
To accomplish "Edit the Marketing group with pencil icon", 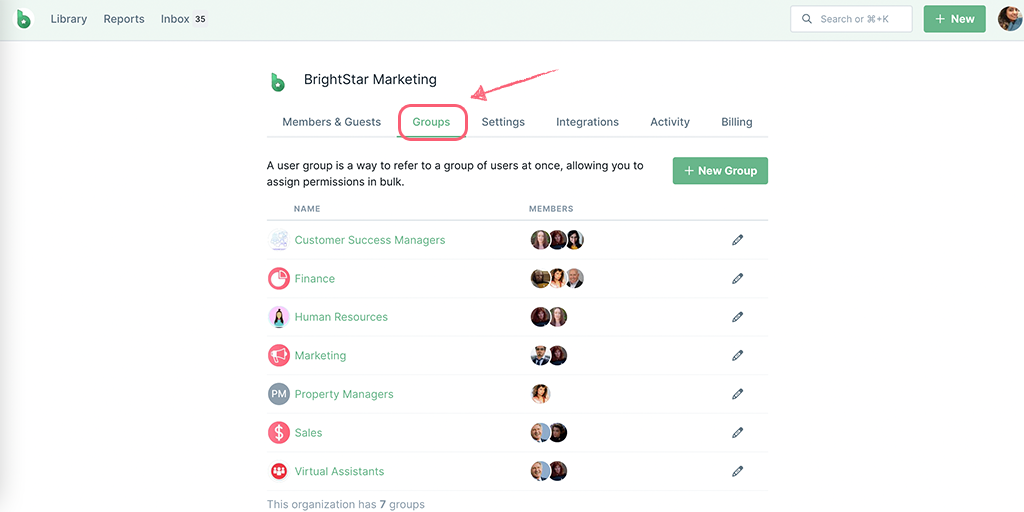I will (x=737, y=356).
